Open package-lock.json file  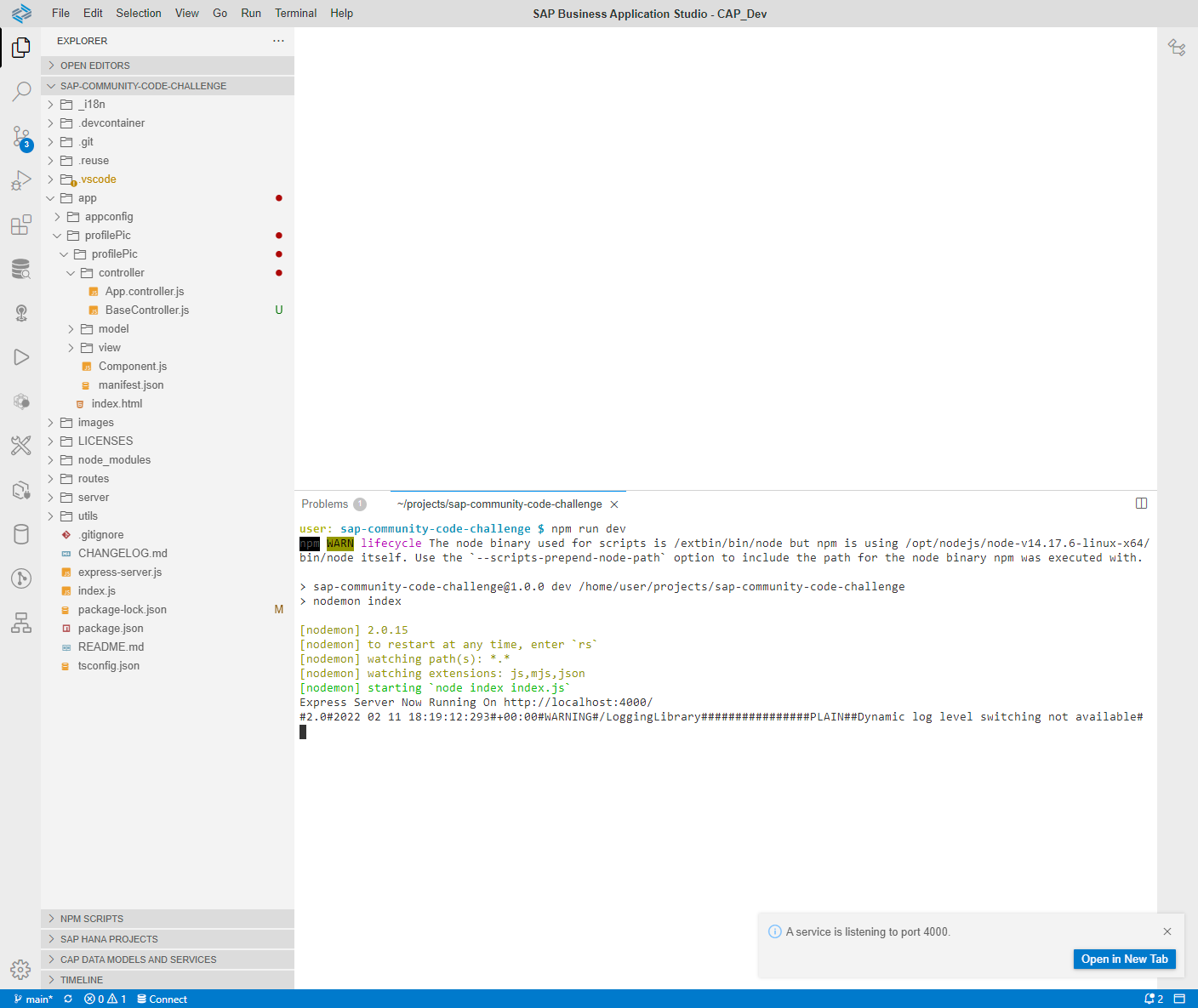168,610
